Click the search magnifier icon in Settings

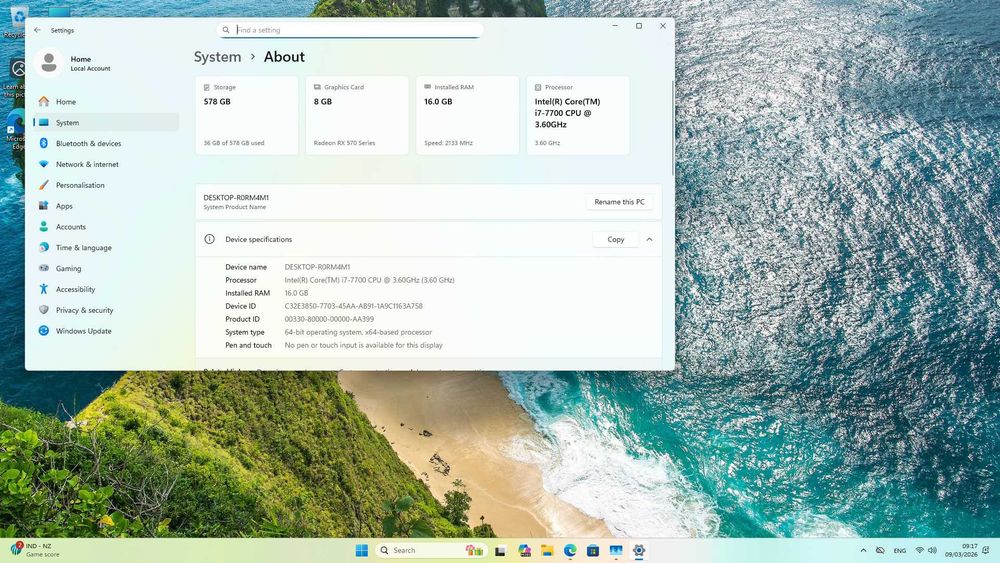(x=226, y=30)
